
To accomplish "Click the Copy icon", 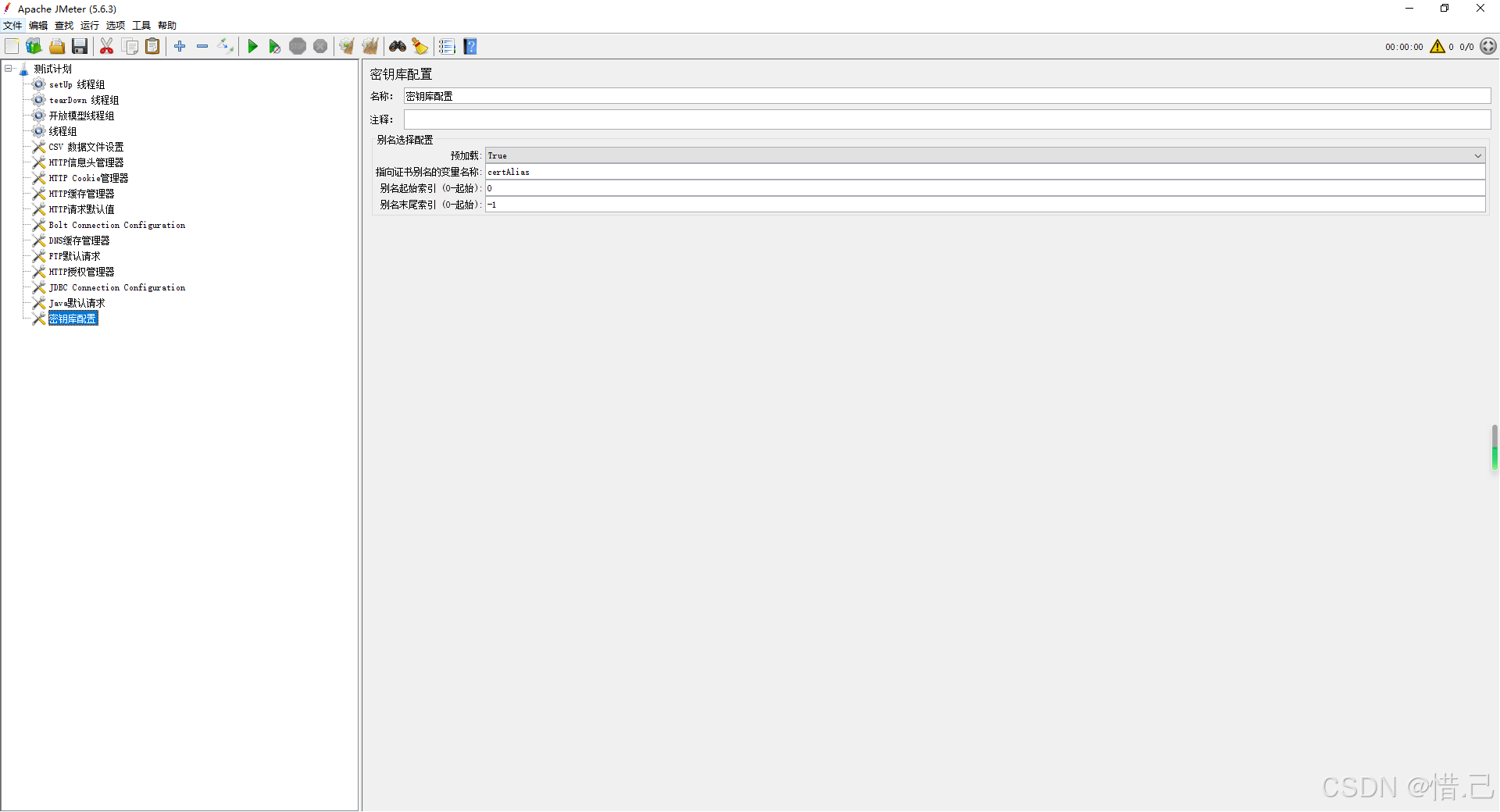I will pyautogui.click(x=130, y=47).
